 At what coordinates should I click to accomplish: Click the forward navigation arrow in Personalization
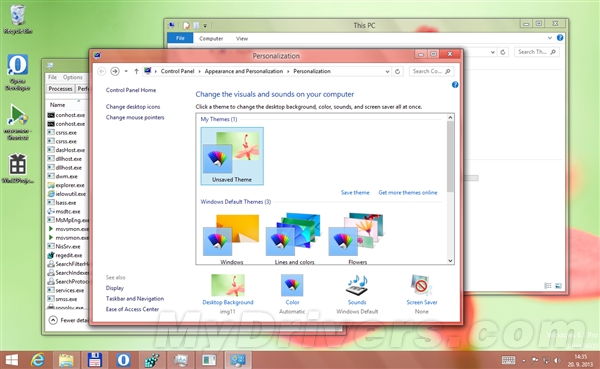[x=114, y=71]
